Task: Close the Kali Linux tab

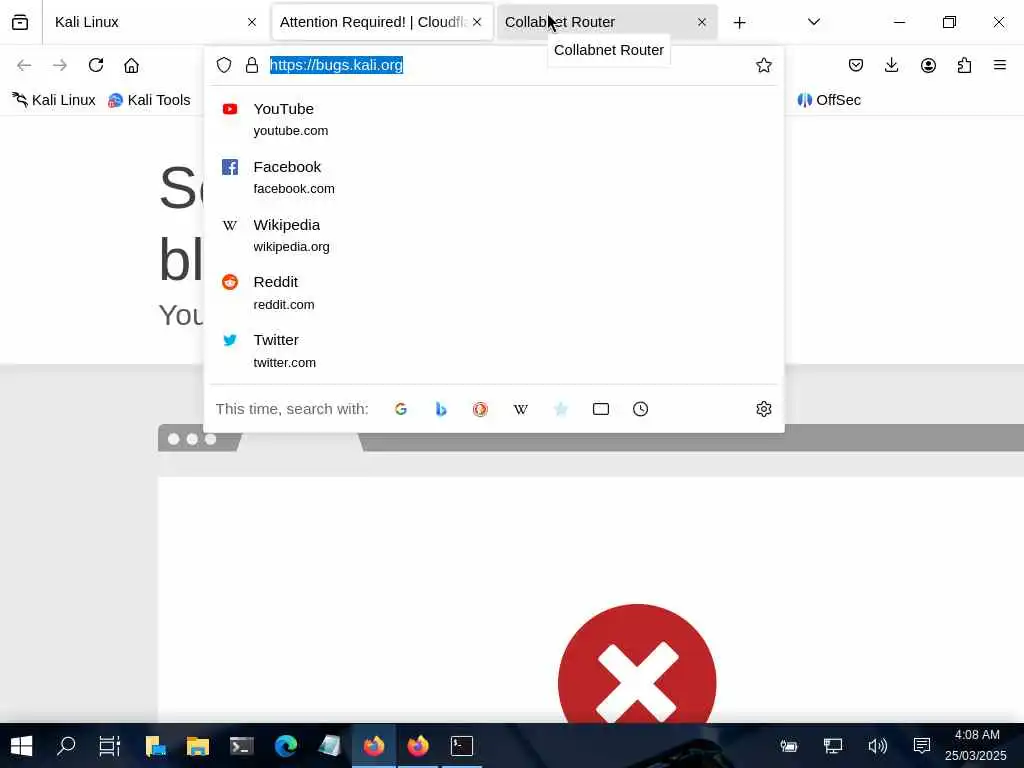Action: 252,22
